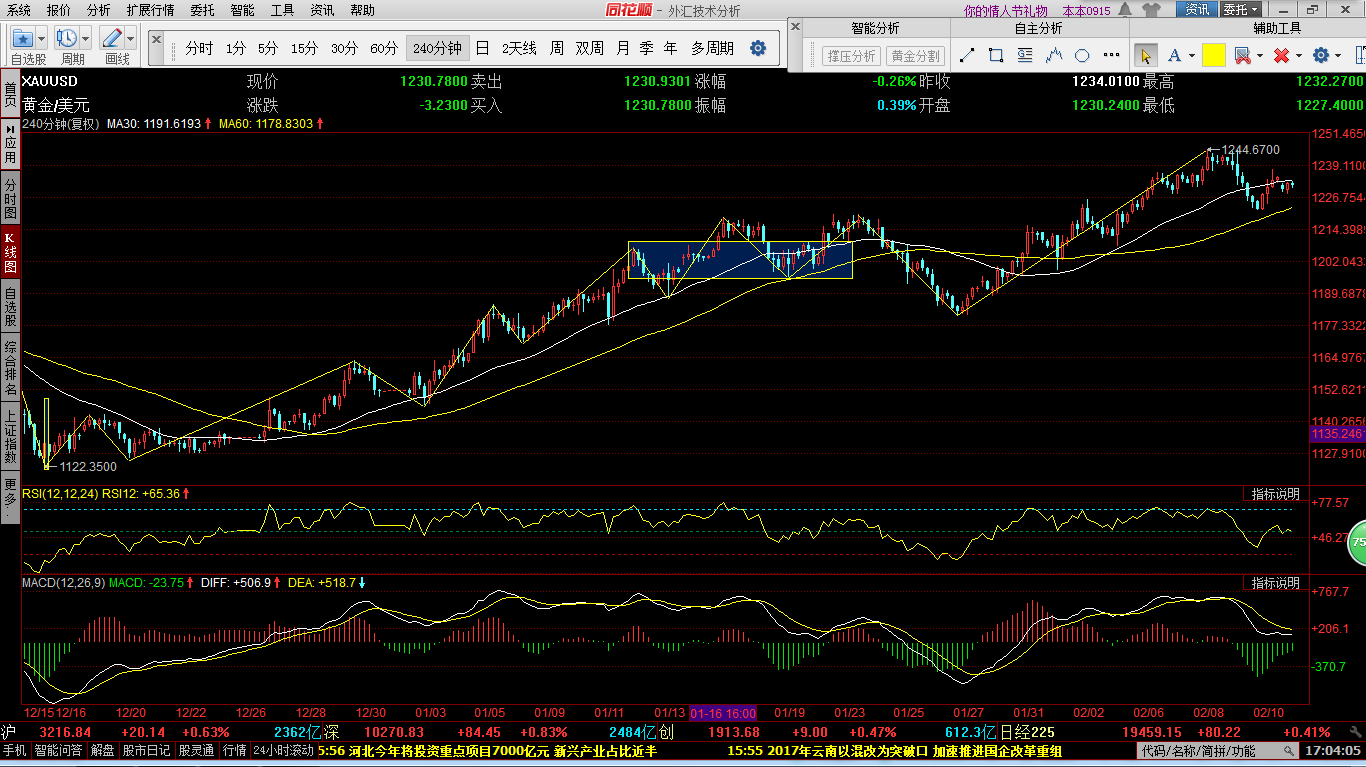Screen dimensions: 1366x767
Task: Click the 画线 pencil icon
Action: [x=111, y=39]
